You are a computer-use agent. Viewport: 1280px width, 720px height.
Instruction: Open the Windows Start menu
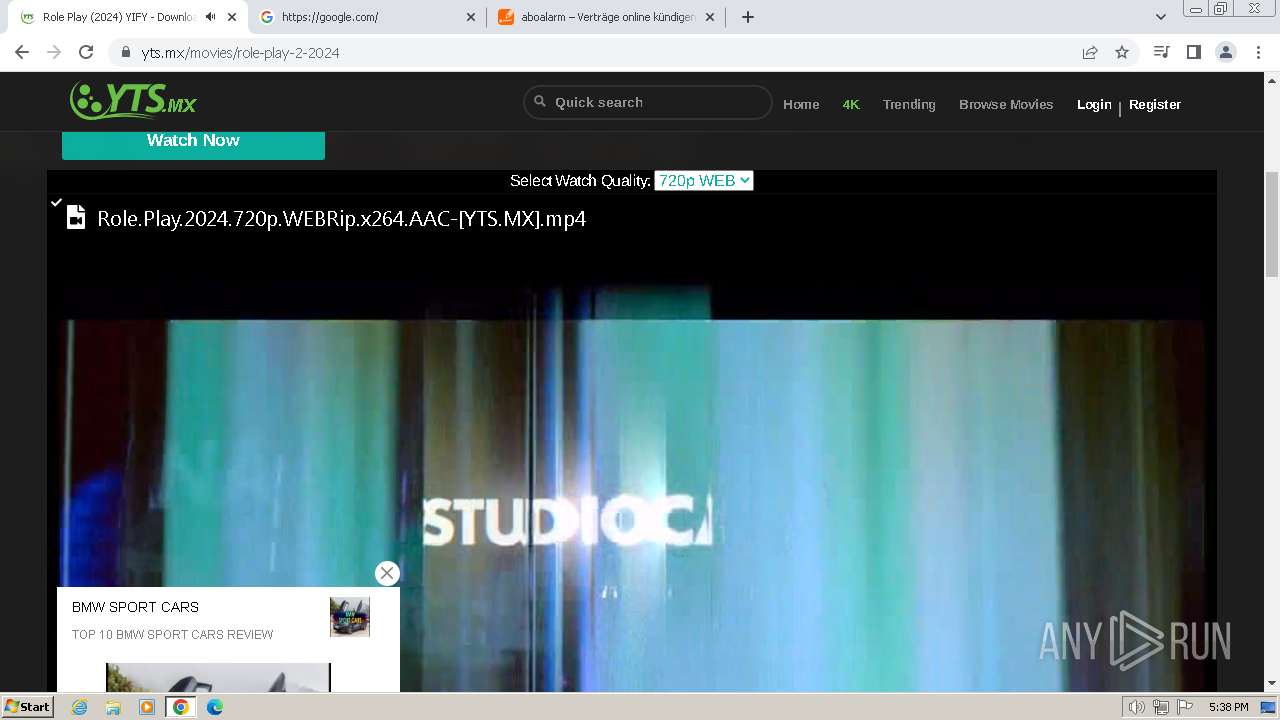coord(28,706)
